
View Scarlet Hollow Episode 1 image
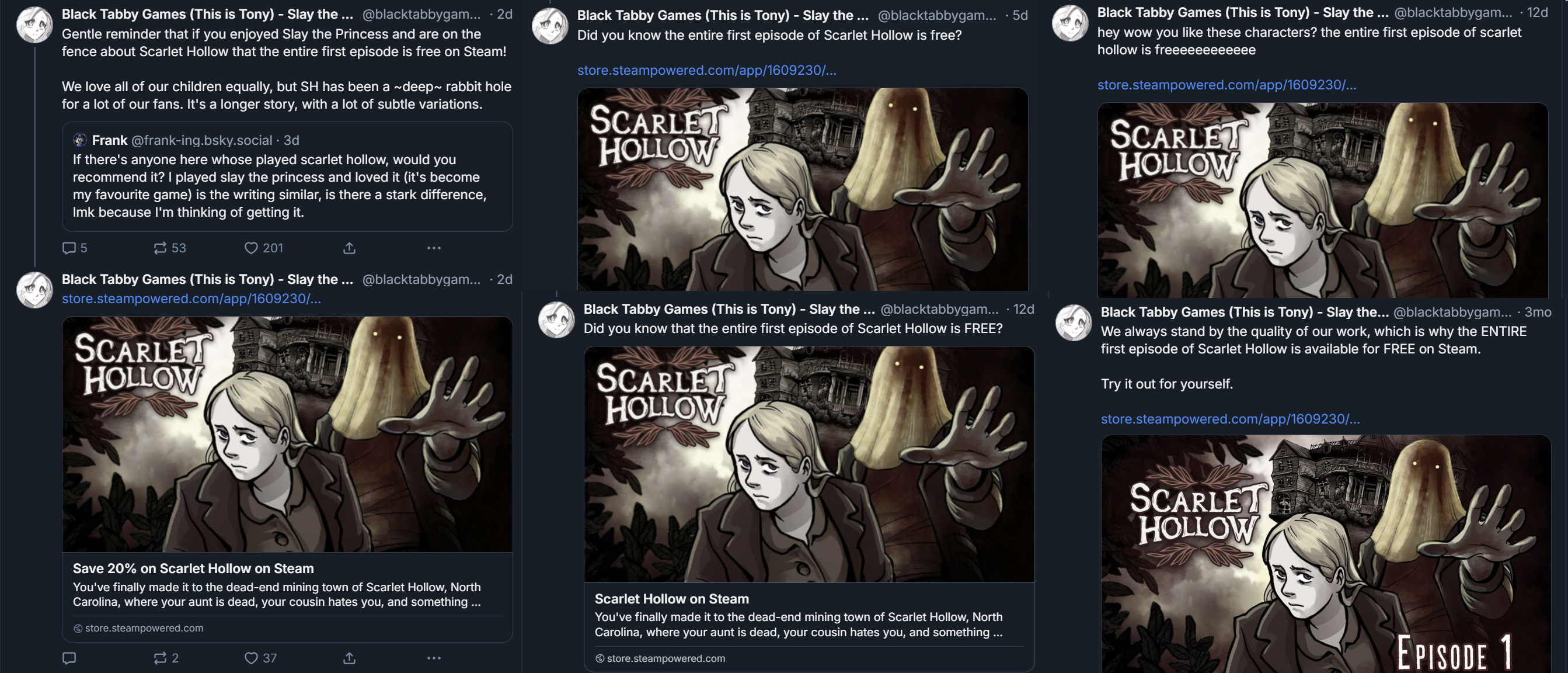[1326, 554]
